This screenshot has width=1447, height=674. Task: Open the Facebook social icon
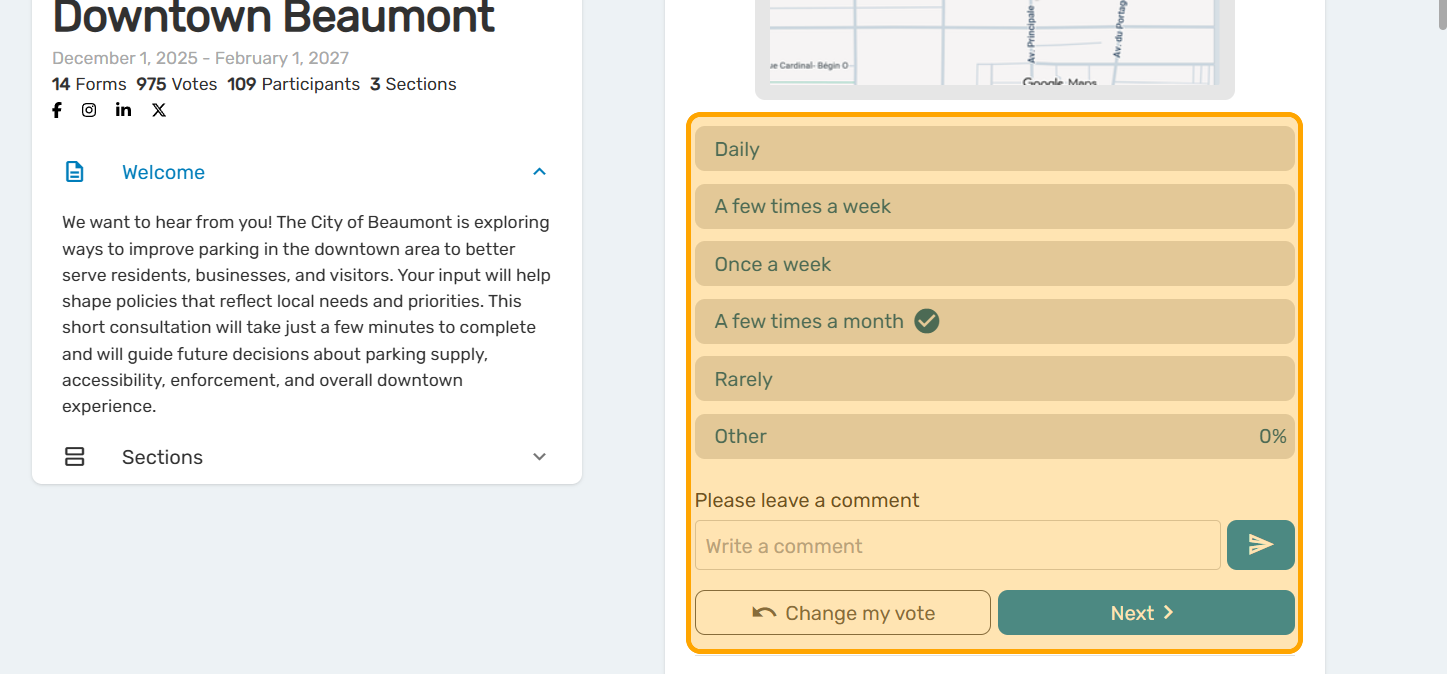point(57,110)
